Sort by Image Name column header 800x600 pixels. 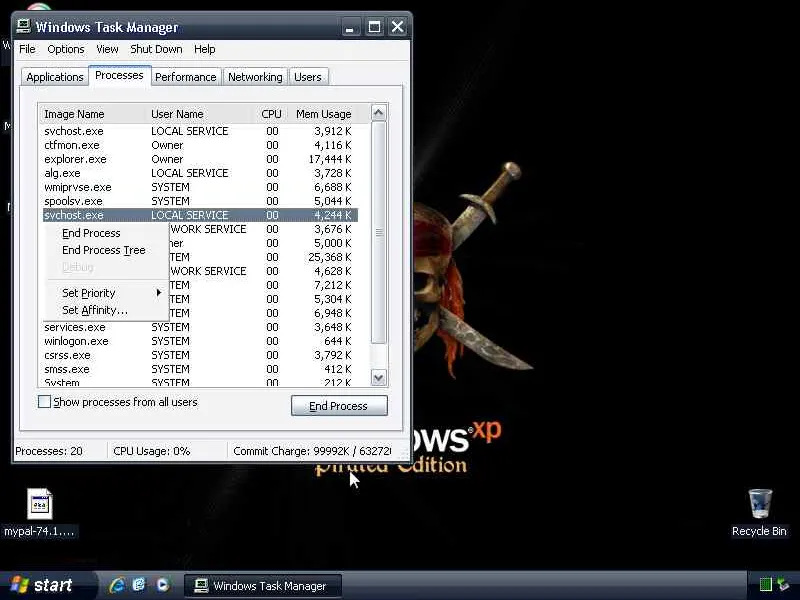coord(93,114)
